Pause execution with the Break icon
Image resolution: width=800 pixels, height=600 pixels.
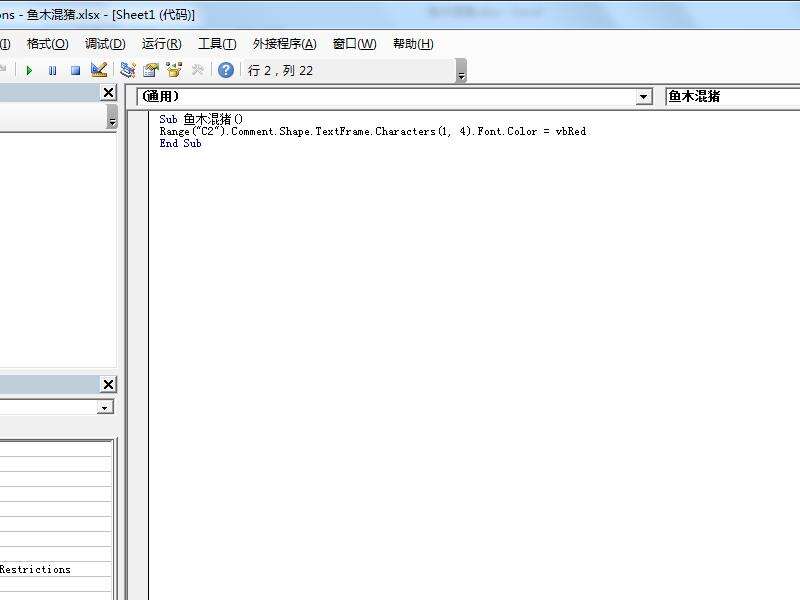(51, 69)
